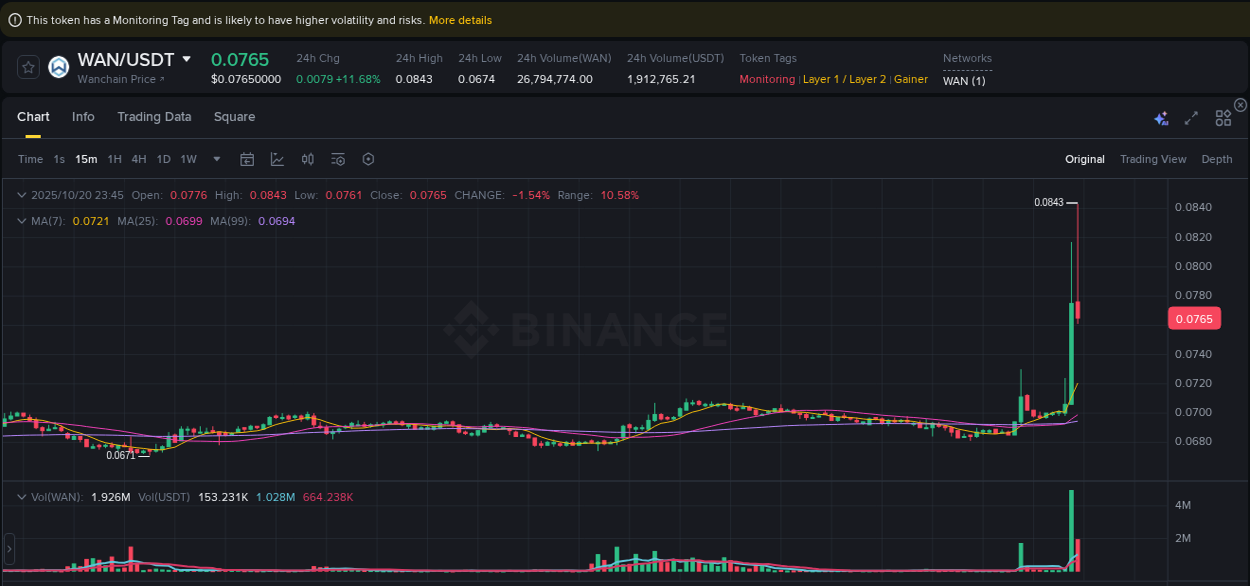Click the candle comparison indicator icon
The width and height of the screenshot is (1250, 586).
[x=307, y=159]
